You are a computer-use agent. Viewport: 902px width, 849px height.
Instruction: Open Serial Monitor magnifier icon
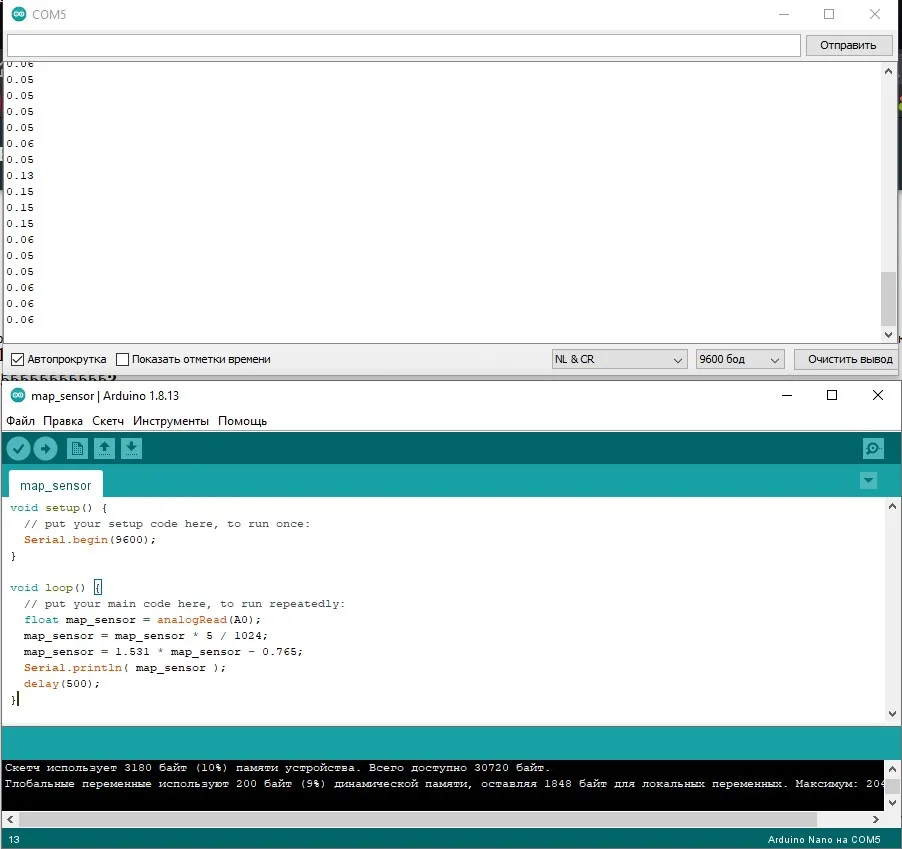click(x=872, y=449)
